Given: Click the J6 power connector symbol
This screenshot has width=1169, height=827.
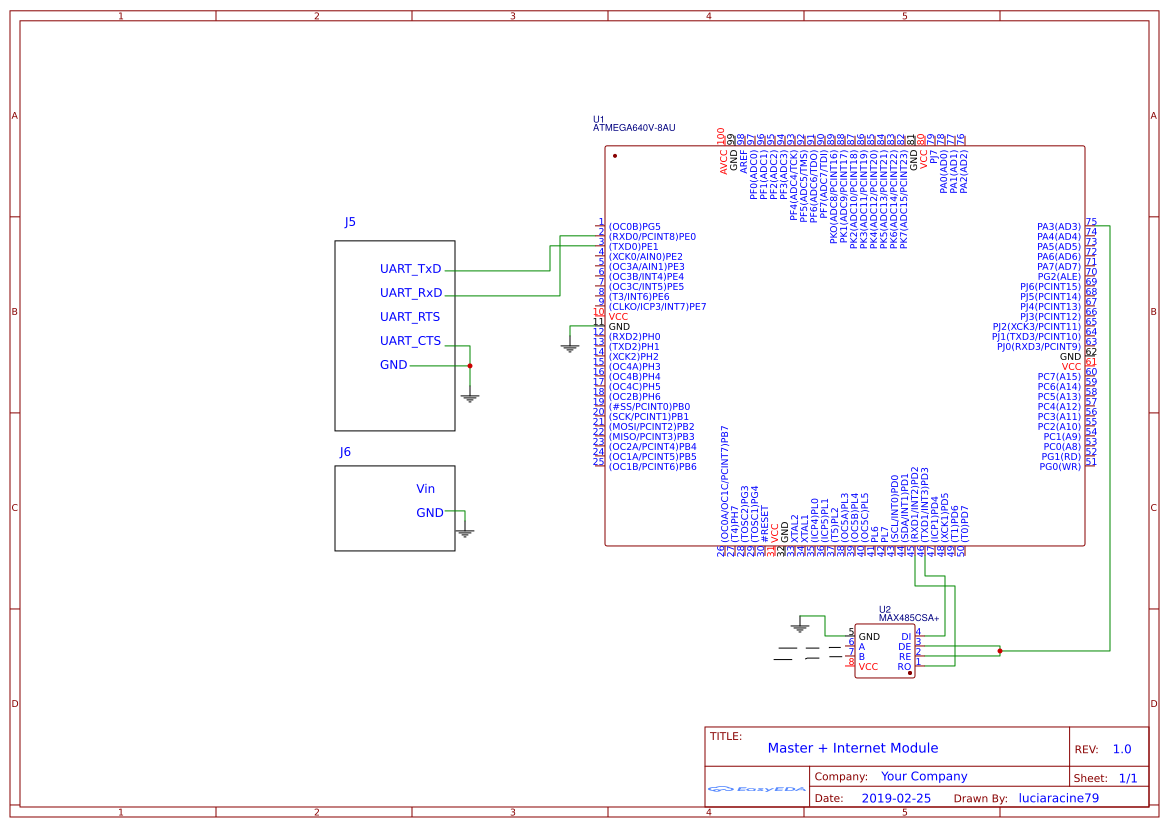Looking at the screenshot, I should coord(393,508).
